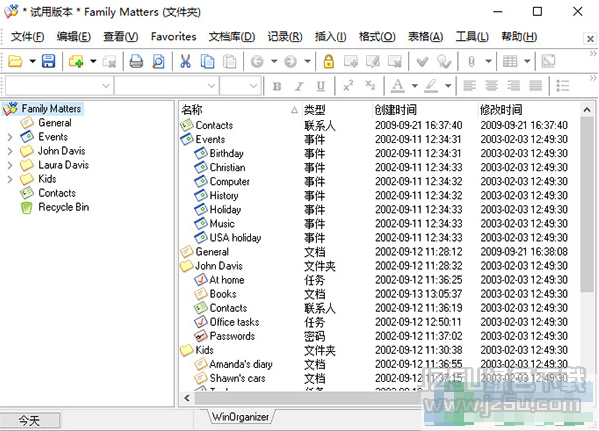599x431 pixels.
Task: Justify the text
Action: [x=536, y=86]
